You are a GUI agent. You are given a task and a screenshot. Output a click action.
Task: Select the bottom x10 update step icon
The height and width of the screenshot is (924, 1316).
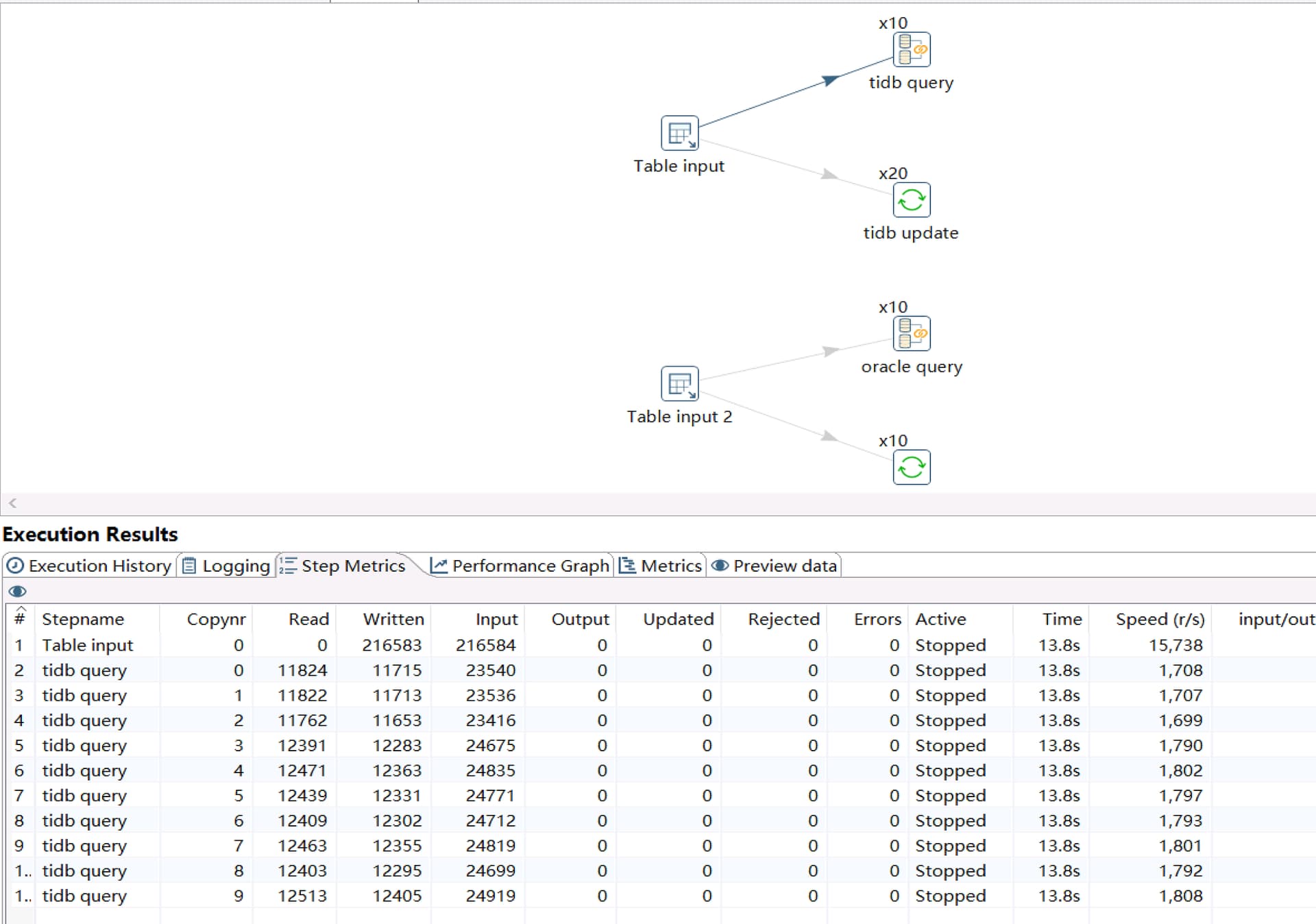[x=911, y=467]
